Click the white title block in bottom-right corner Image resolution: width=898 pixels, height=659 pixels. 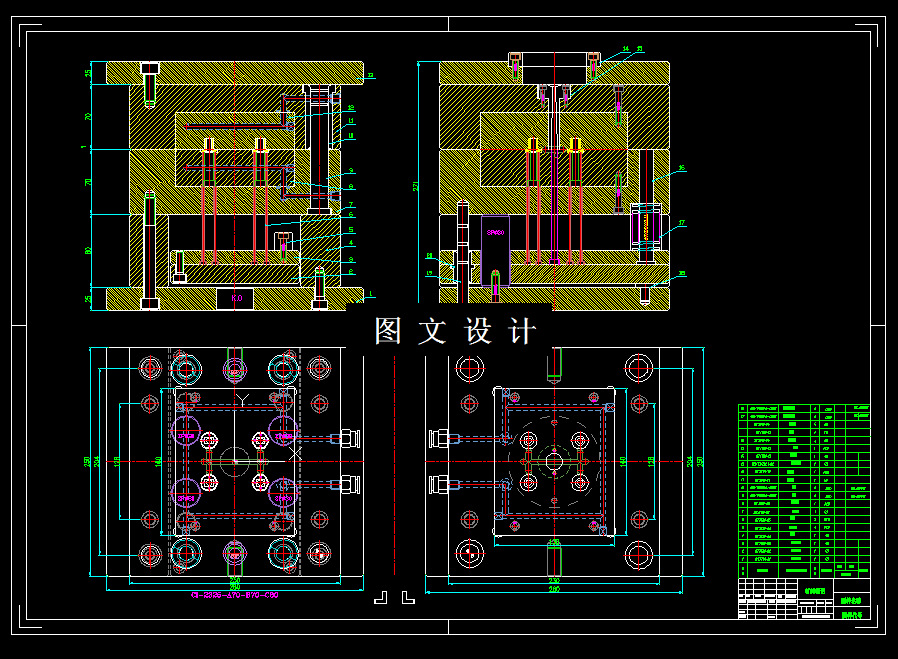point(804,599)
